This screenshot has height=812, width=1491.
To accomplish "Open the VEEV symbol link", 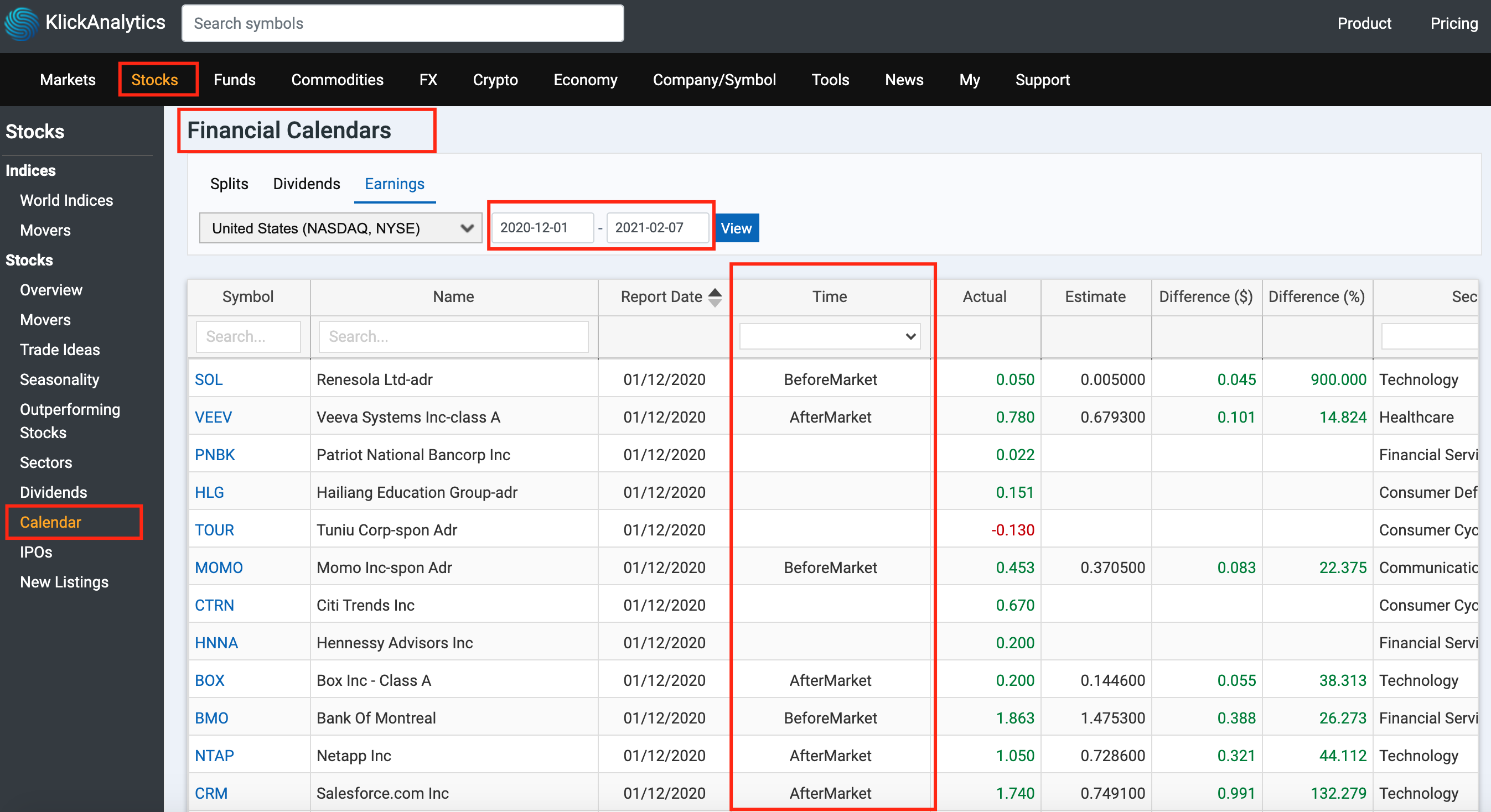I will pos(213,417).
